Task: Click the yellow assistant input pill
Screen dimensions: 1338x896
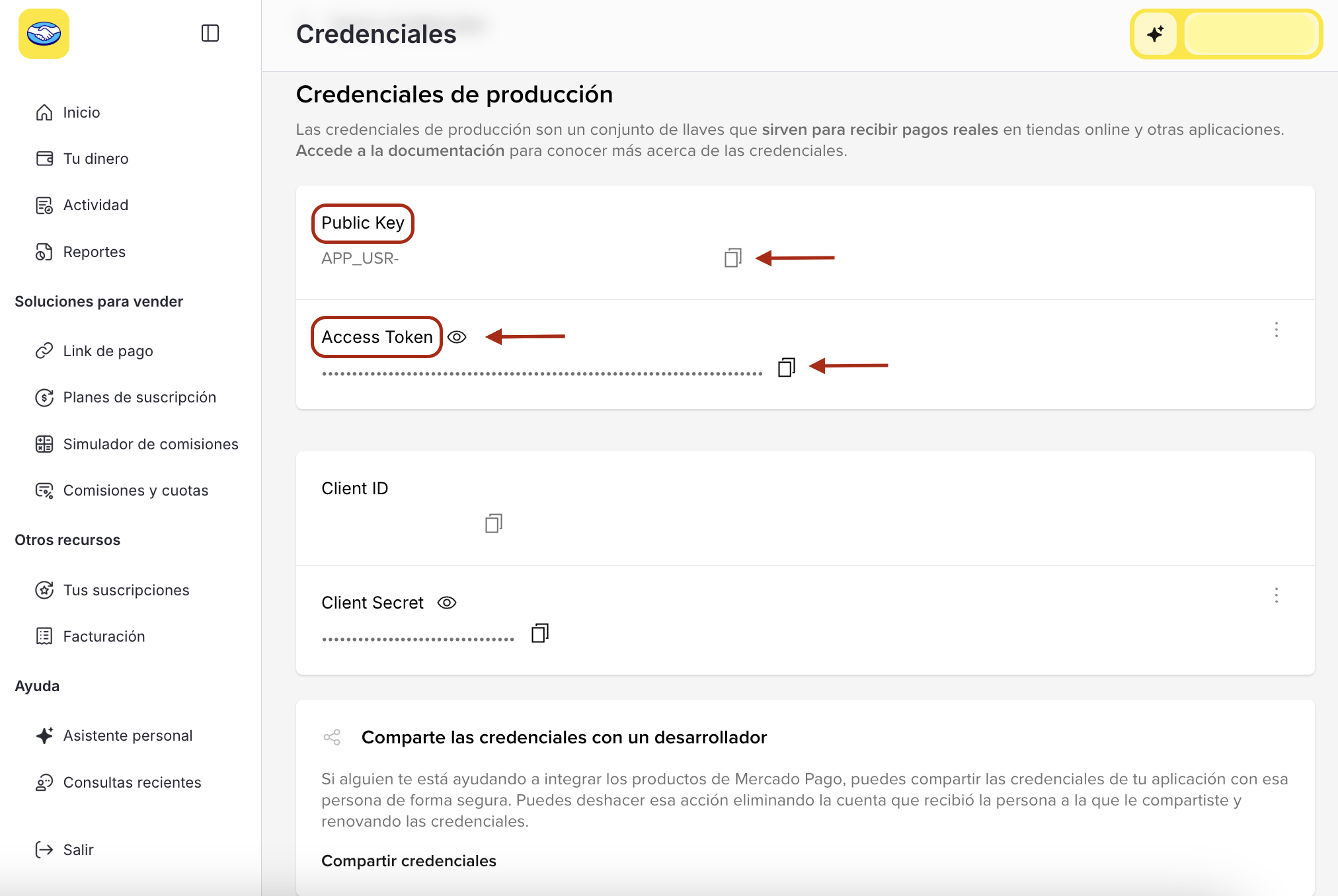Action: 1250,34
